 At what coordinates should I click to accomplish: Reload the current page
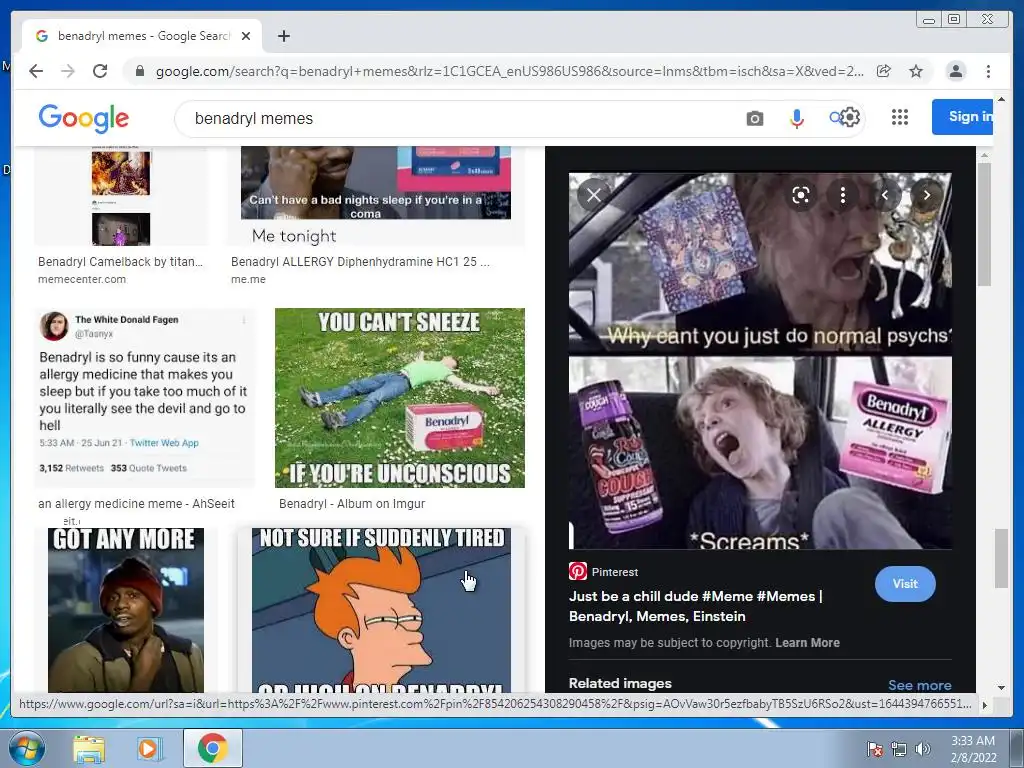[x=99, y=71]
